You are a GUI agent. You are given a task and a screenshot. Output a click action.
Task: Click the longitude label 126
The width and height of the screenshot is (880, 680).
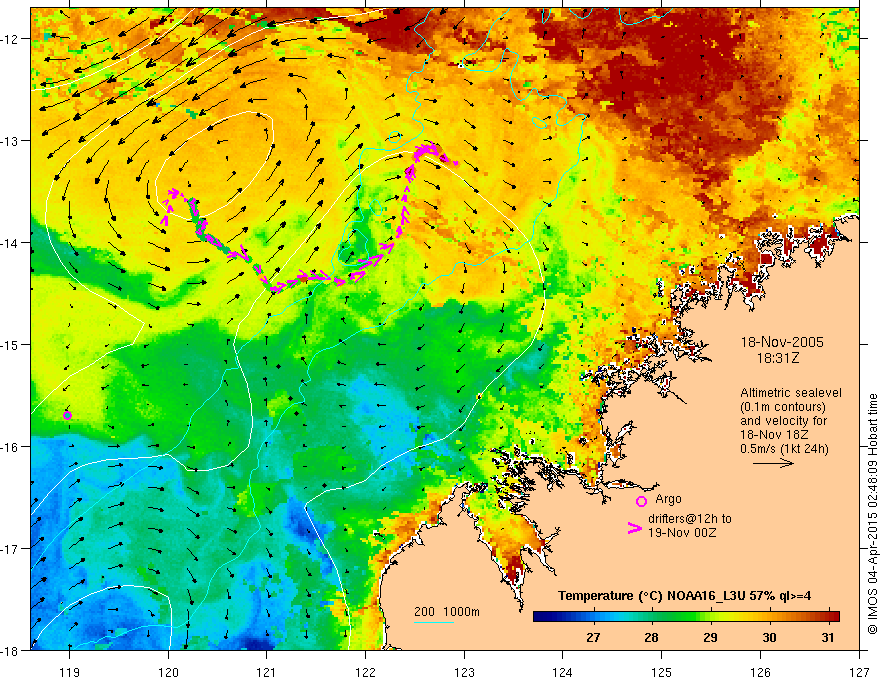coord(760,672)
